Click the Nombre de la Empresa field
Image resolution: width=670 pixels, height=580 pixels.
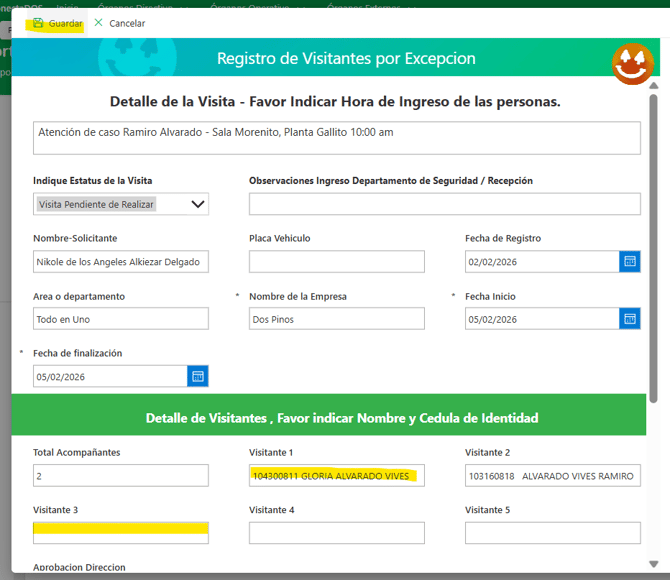tap(336, 319)
